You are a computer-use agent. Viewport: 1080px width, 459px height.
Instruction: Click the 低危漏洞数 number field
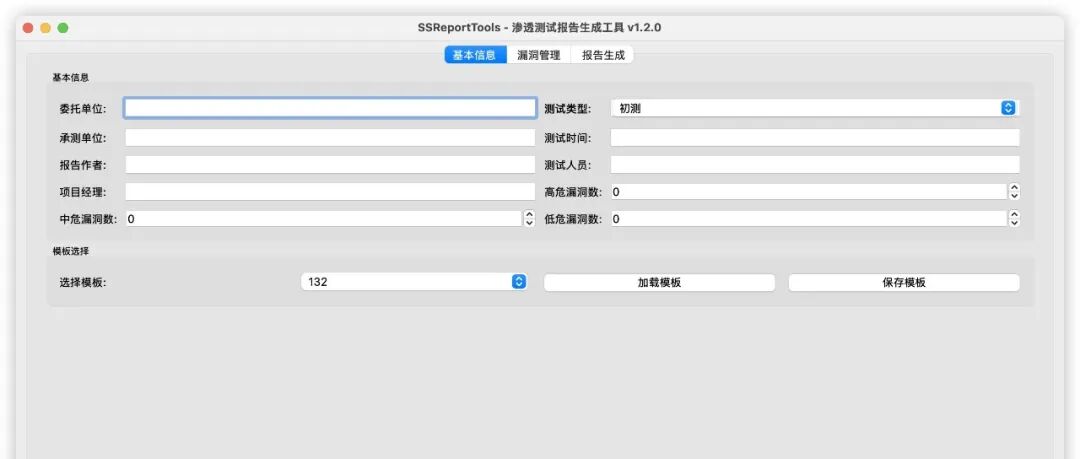(x=809, y=219)
